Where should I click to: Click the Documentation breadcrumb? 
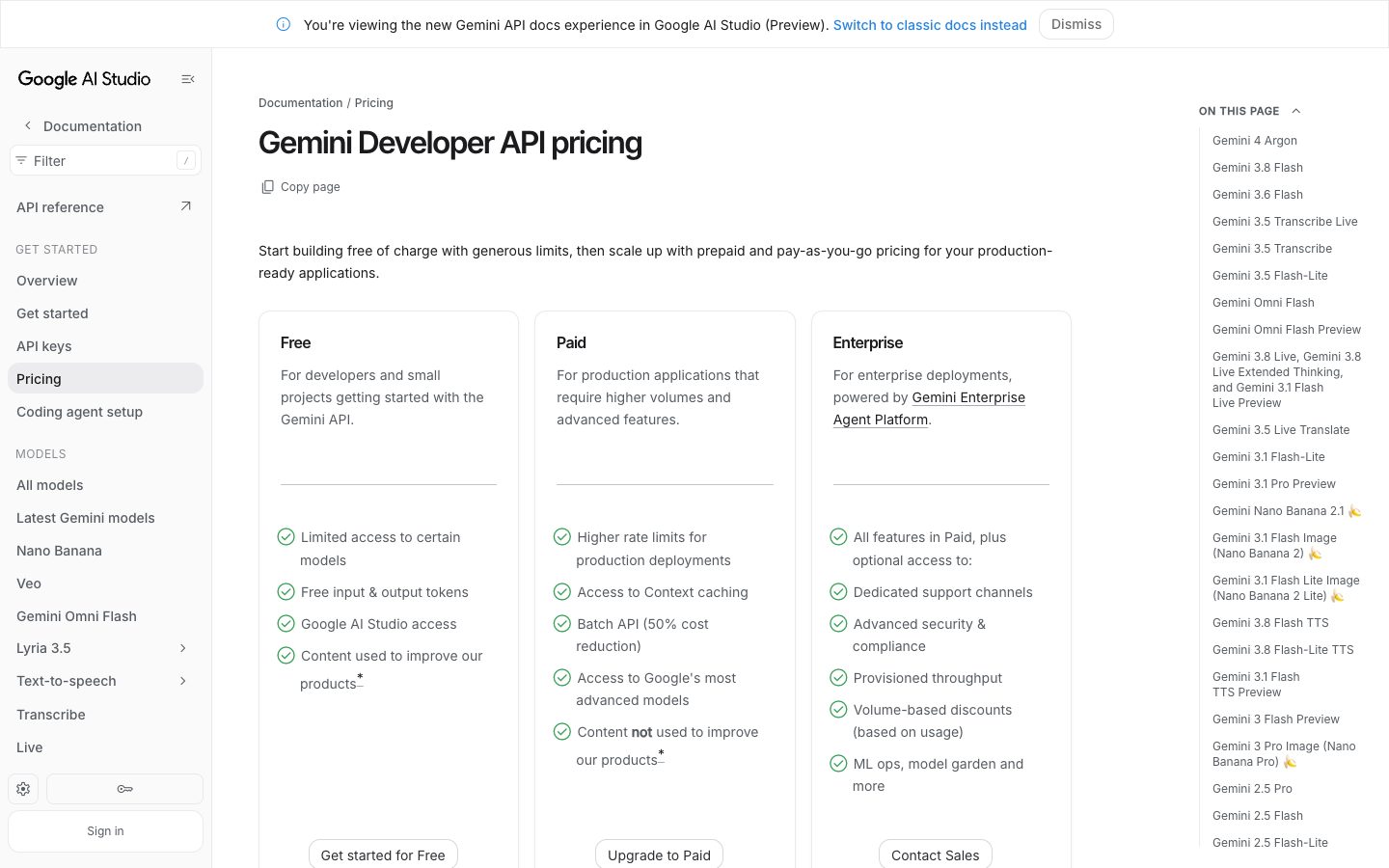click(300, 103)
